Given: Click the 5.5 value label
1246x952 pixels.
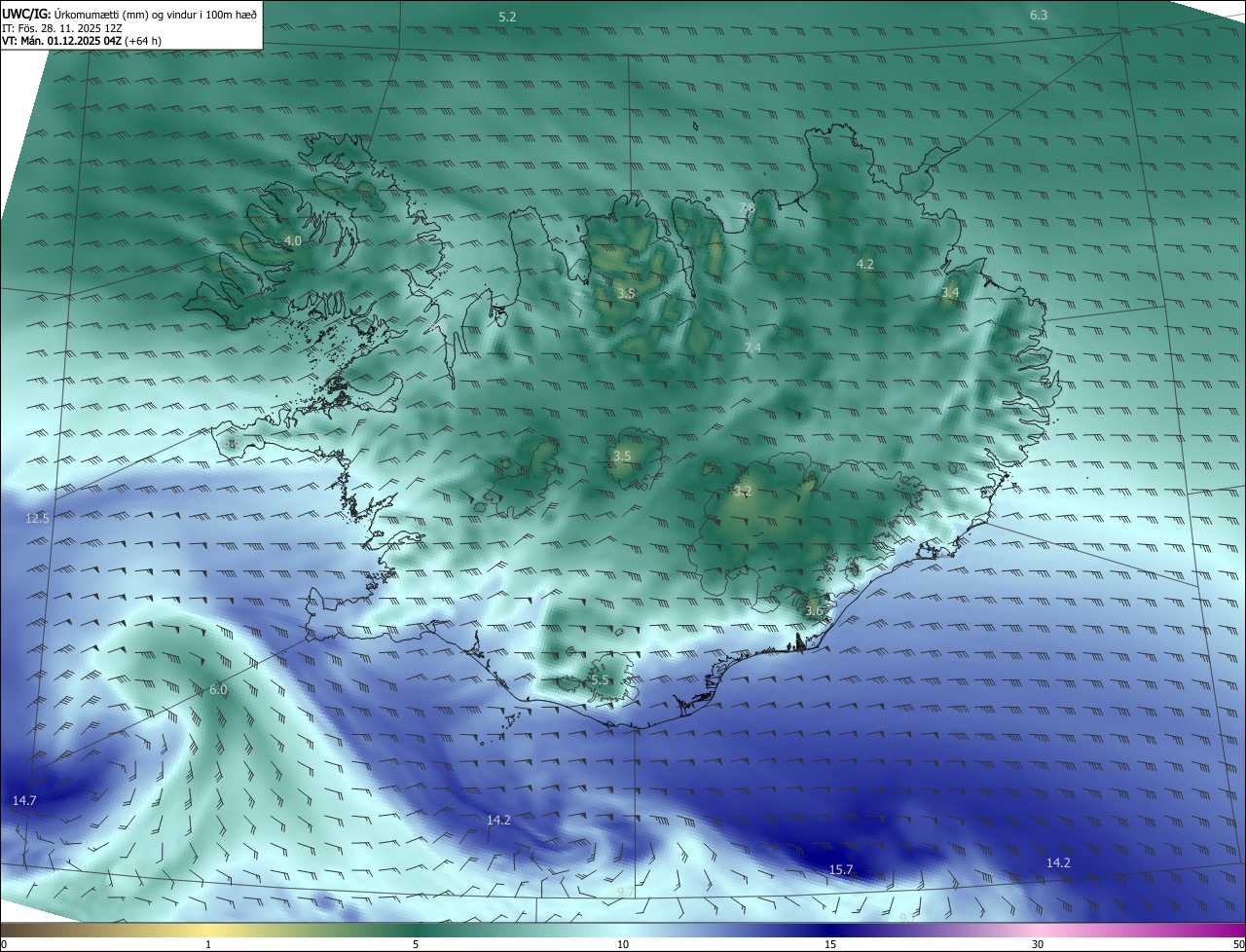Looking at the screenshot, I should pos(600,680).
